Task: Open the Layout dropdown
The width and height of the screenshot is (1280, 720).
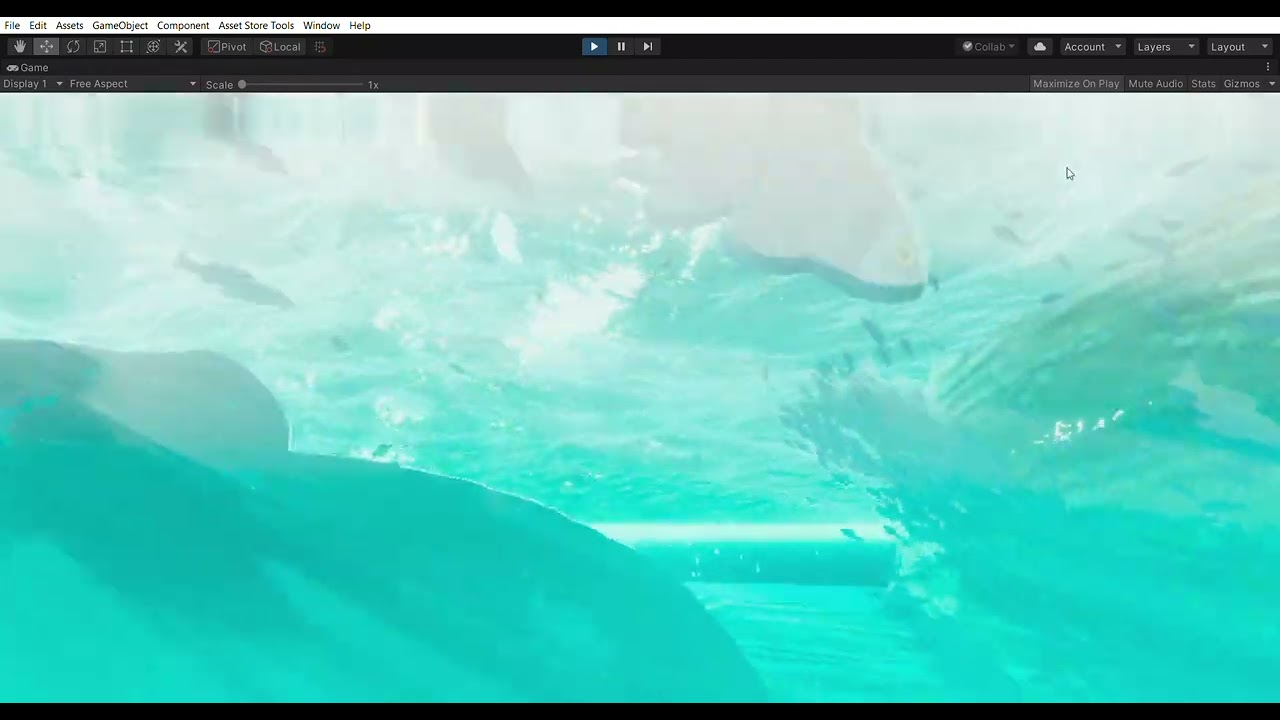Action: [x=1238, y=47]
